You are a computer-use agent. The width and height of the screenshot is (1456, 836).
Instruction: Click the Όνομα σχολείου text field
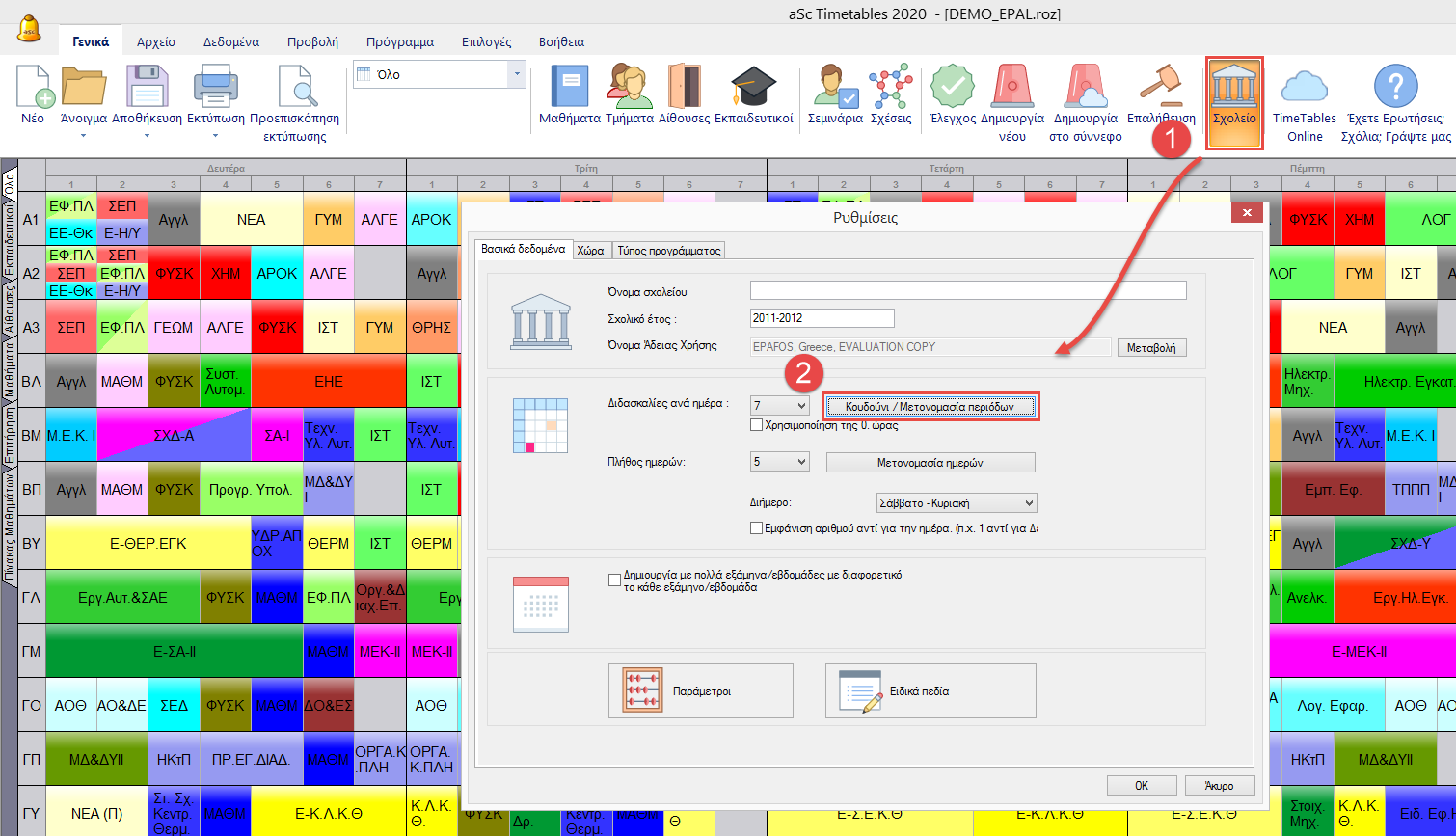coord(968,291)
